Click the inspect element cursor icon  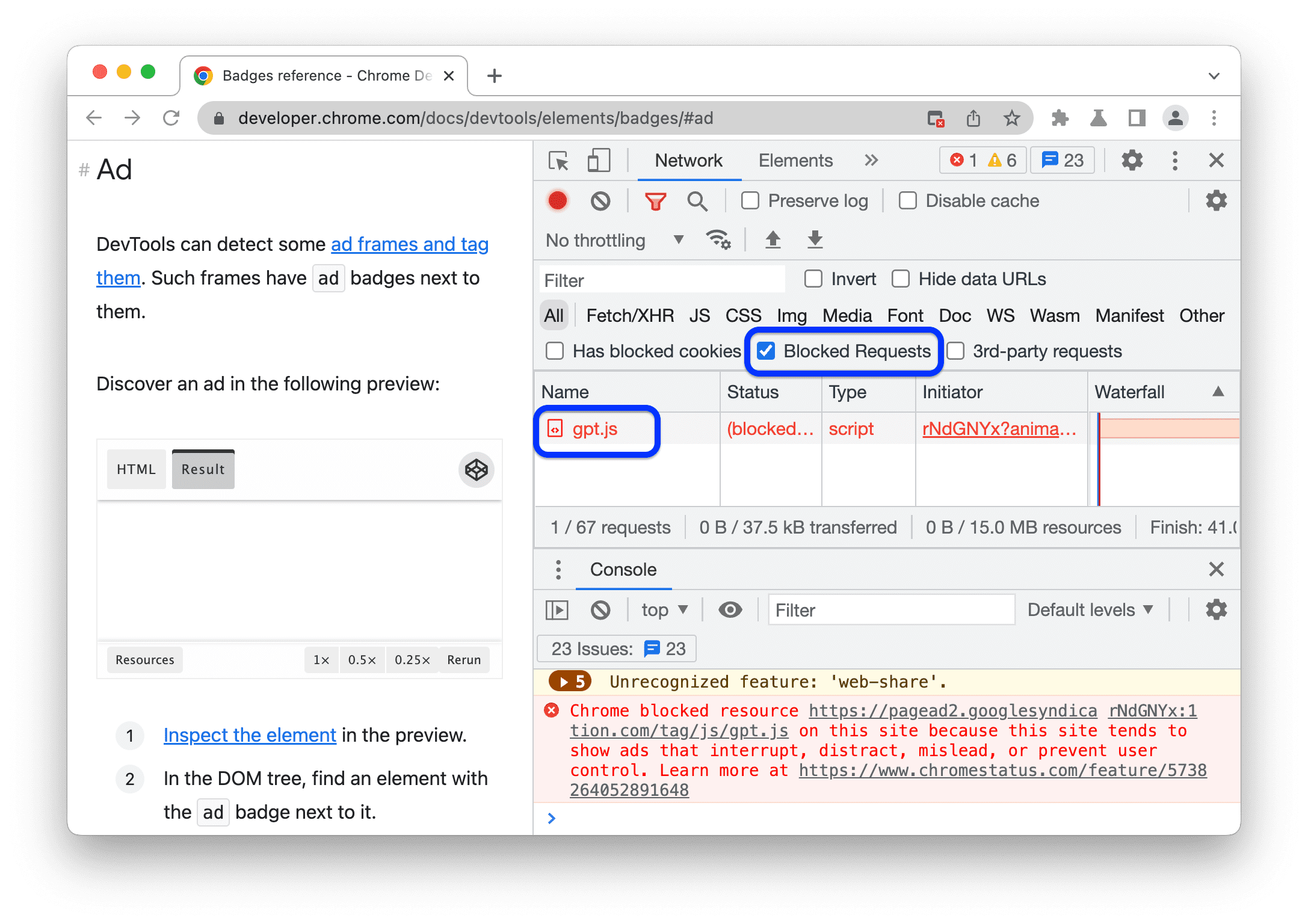point(556,163)
